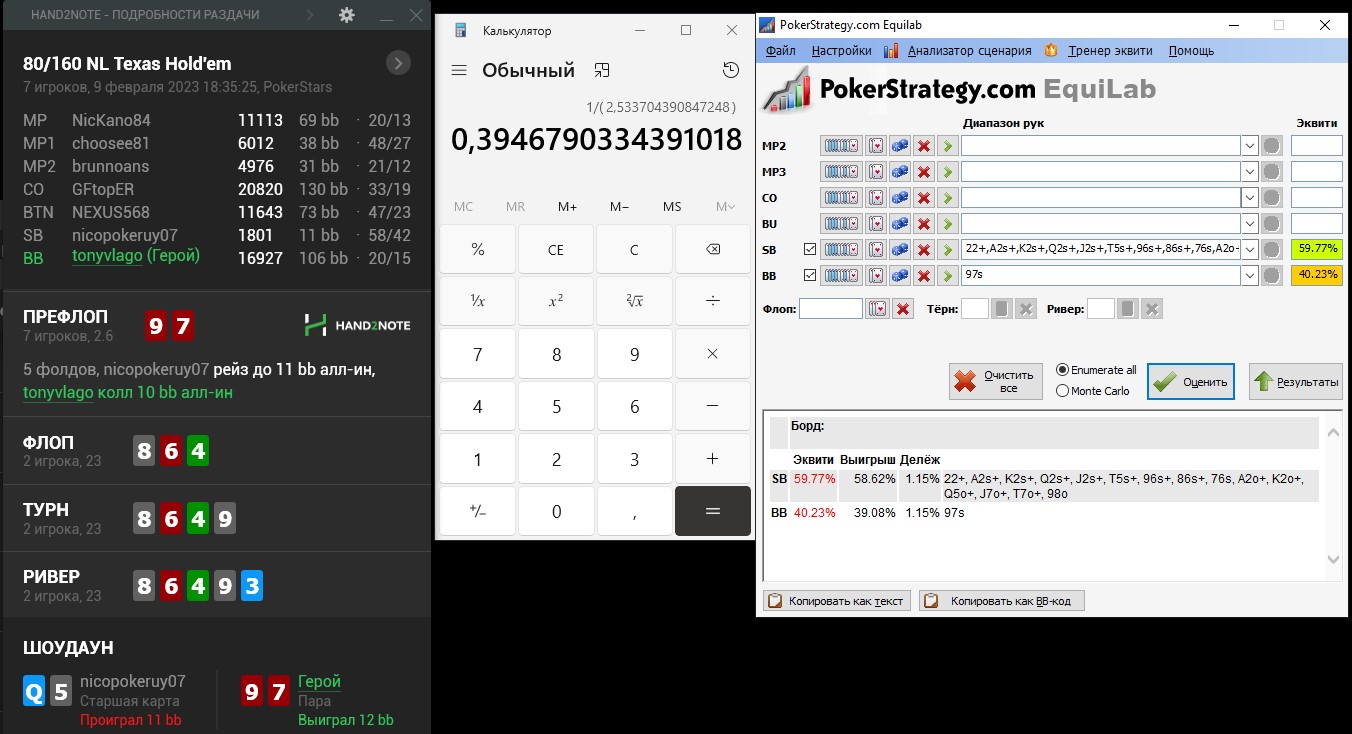Viewport: 1352px width, 734px height.
Task: Open Помощь menu in Equilab
Action: (x=1191, y=50)
